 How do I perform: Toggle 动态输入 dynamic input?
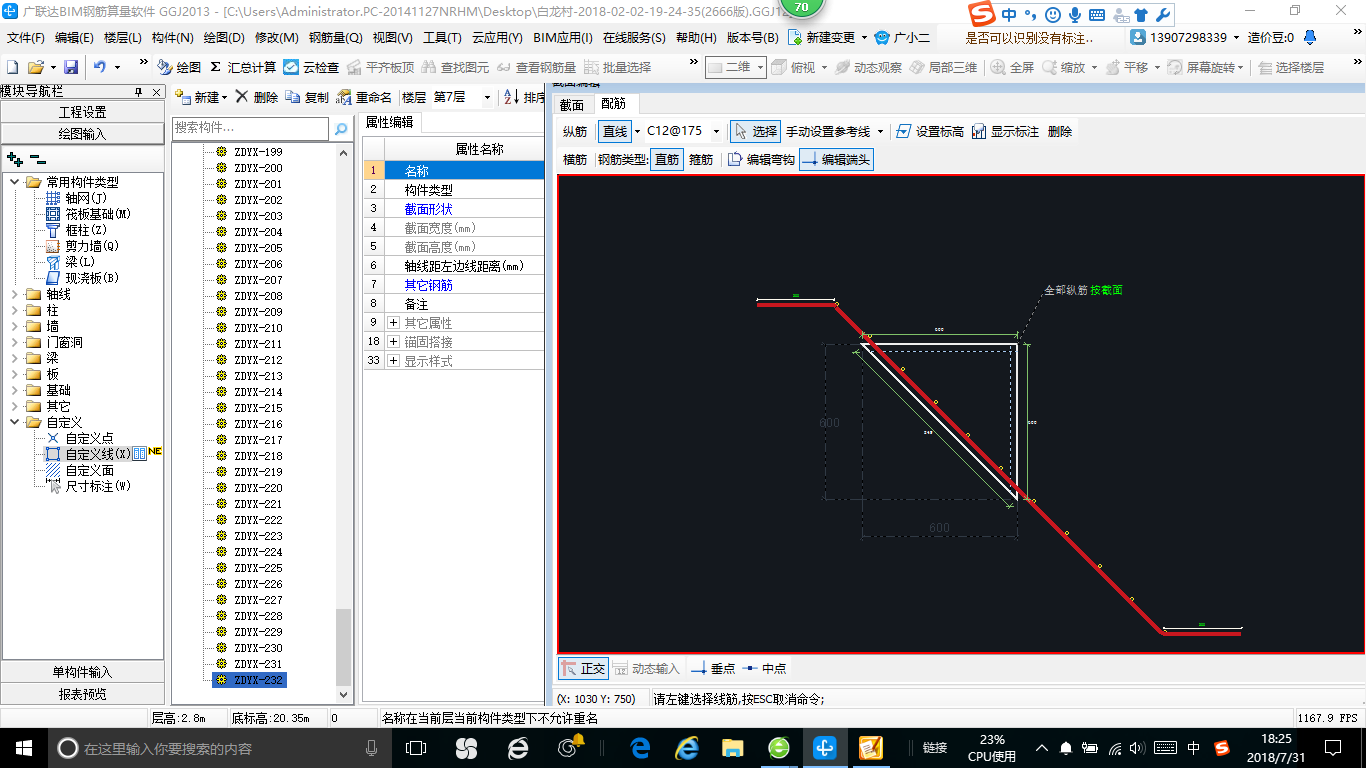646,668
